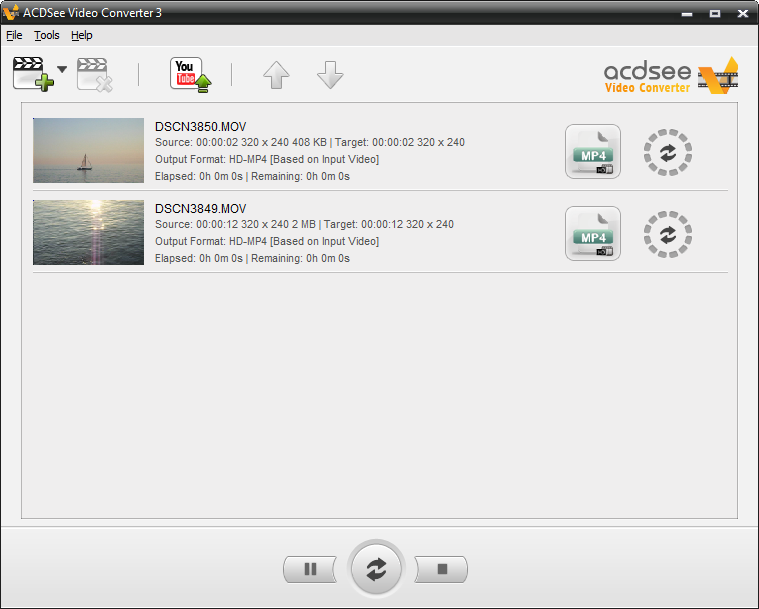This screenshot has width=759, height=609.
Task: Convert only DSCN3849.MOV with its circular icon
Action: point(668,234)
